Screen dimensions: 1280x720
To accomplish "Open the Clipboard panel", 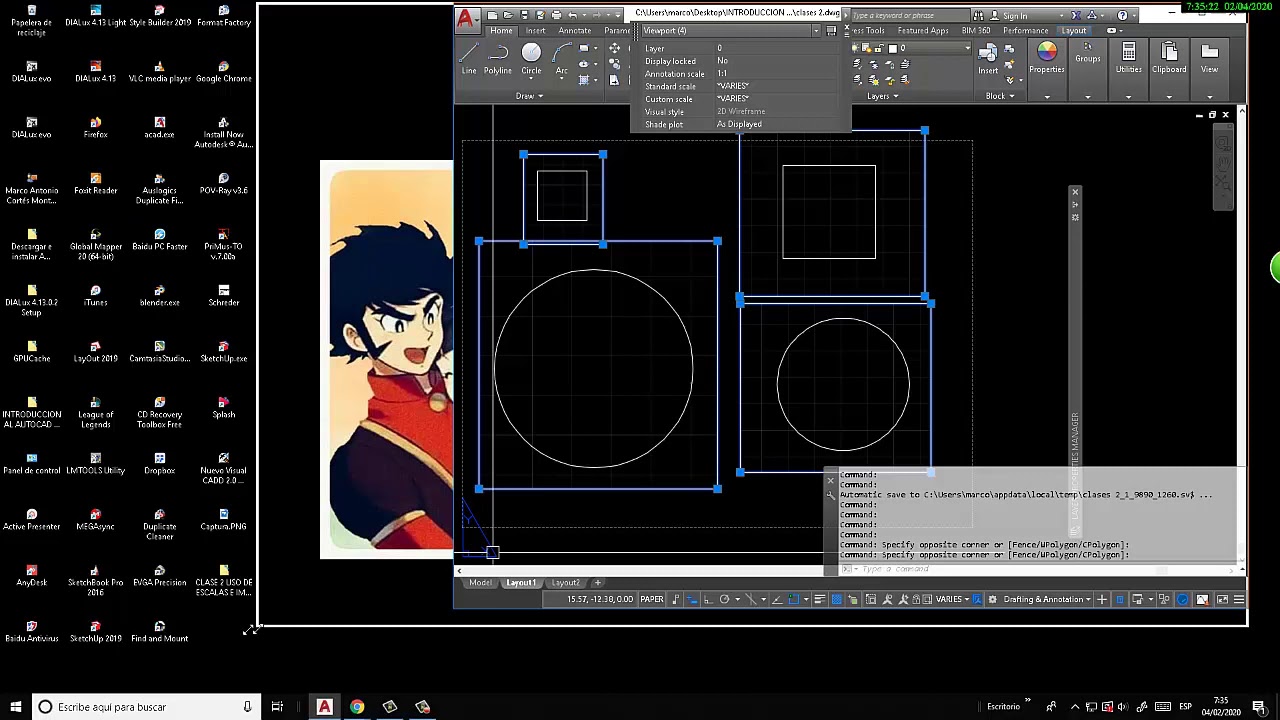I will pyautogui.click(x=1169, y=58).
